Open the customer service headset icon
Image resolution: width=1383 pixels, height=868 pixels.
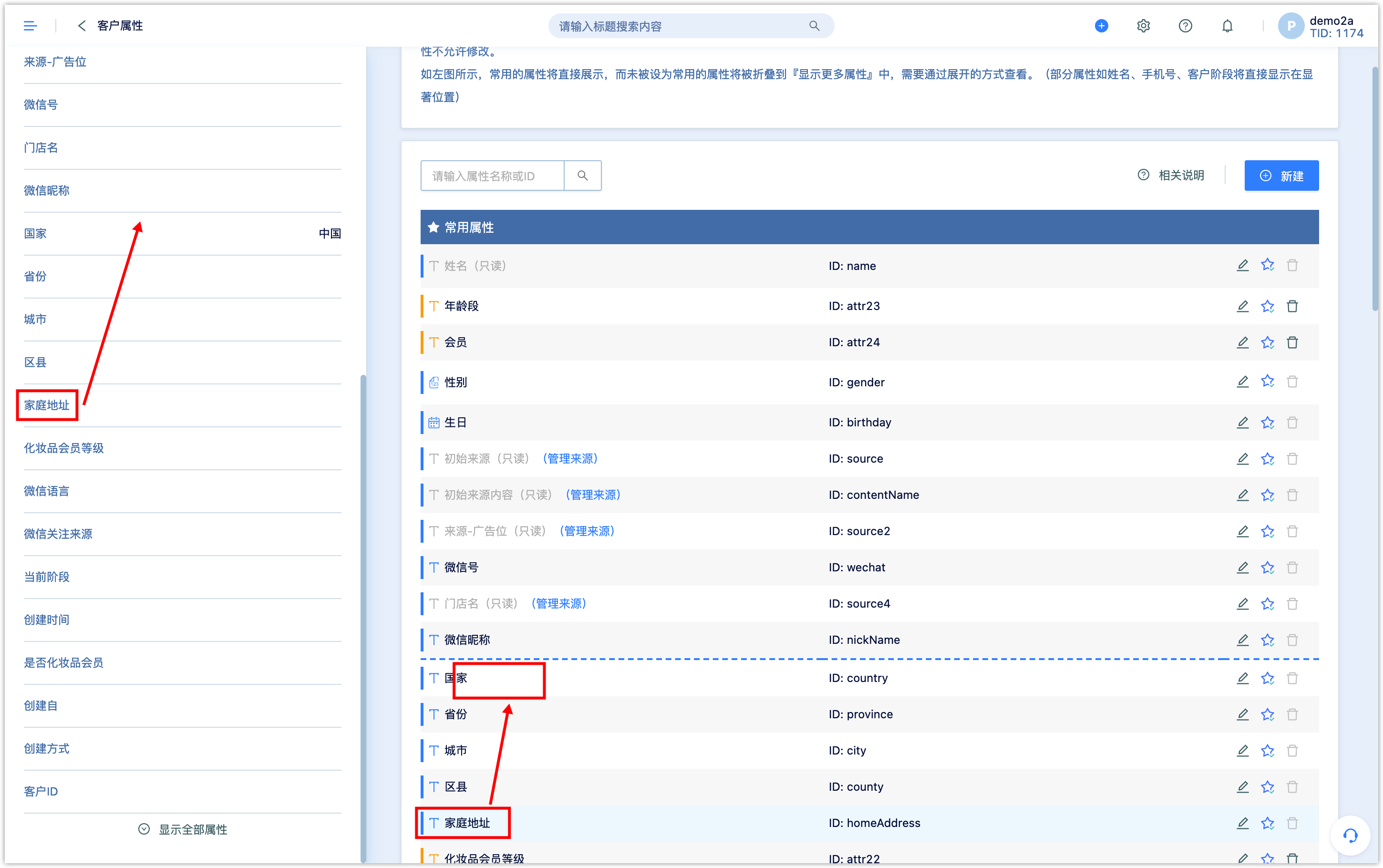[x=1350, y=835]
